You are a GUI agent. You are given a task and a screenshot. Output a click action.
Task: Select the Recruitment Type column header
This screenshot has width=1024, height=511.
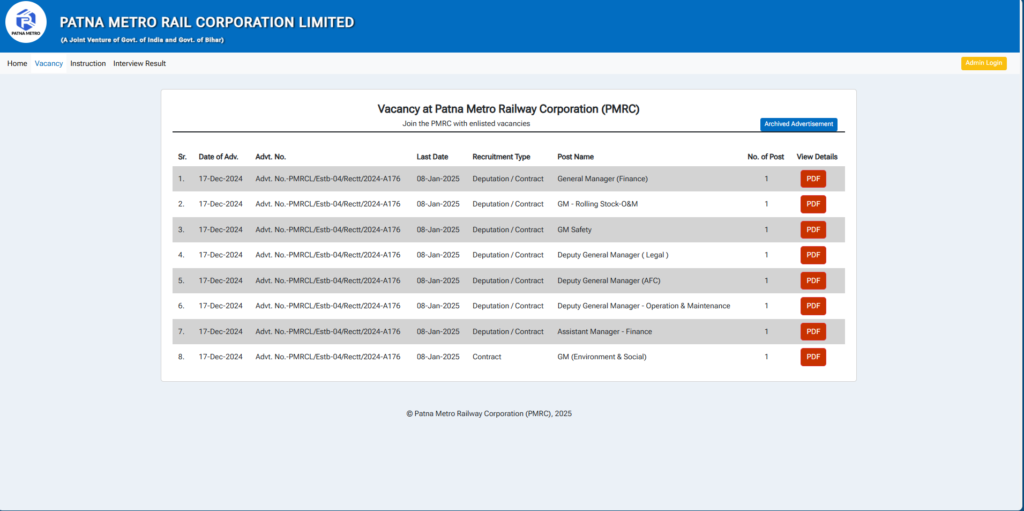[x=502, y=157]
